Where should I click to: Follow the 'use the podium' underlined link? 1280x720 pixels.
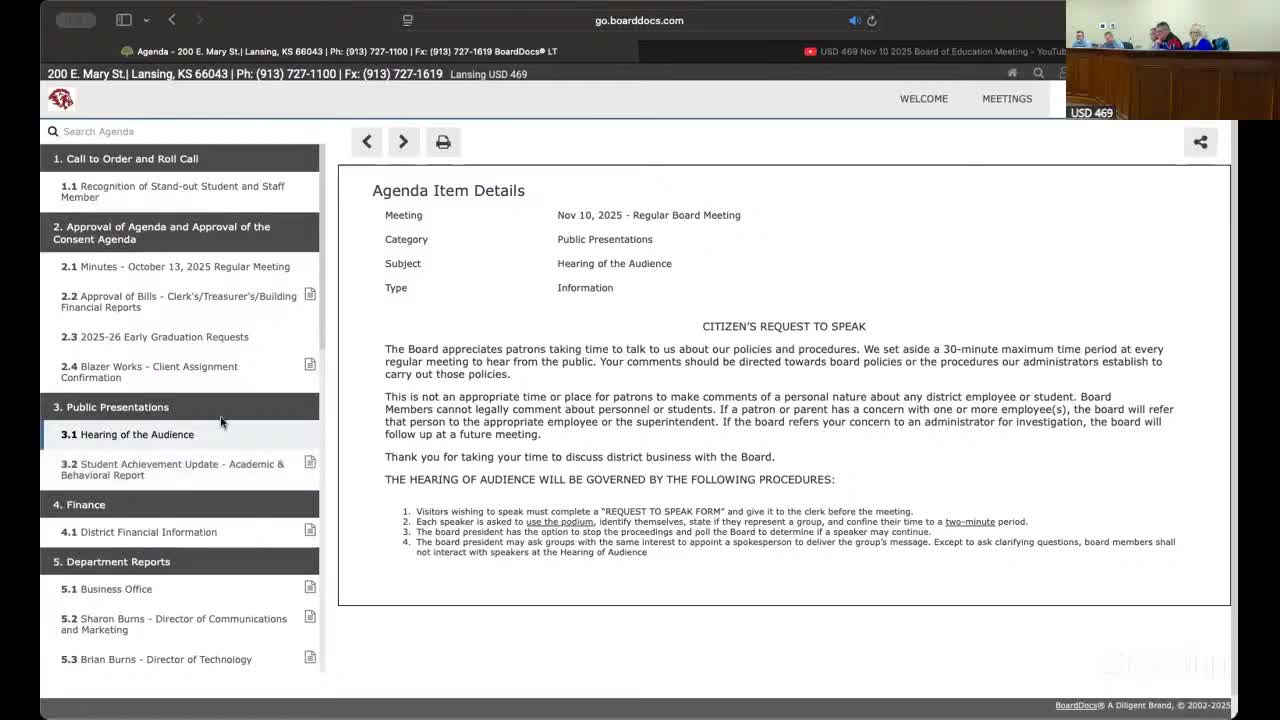[560, 522]
